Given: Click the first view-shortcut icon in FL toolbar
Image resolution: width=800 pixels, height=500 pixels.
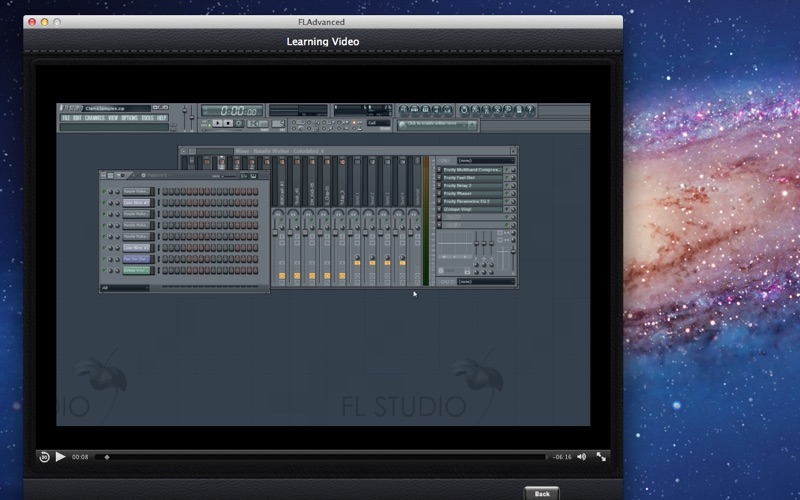Looking at the screenshot, I should (404, 109).
